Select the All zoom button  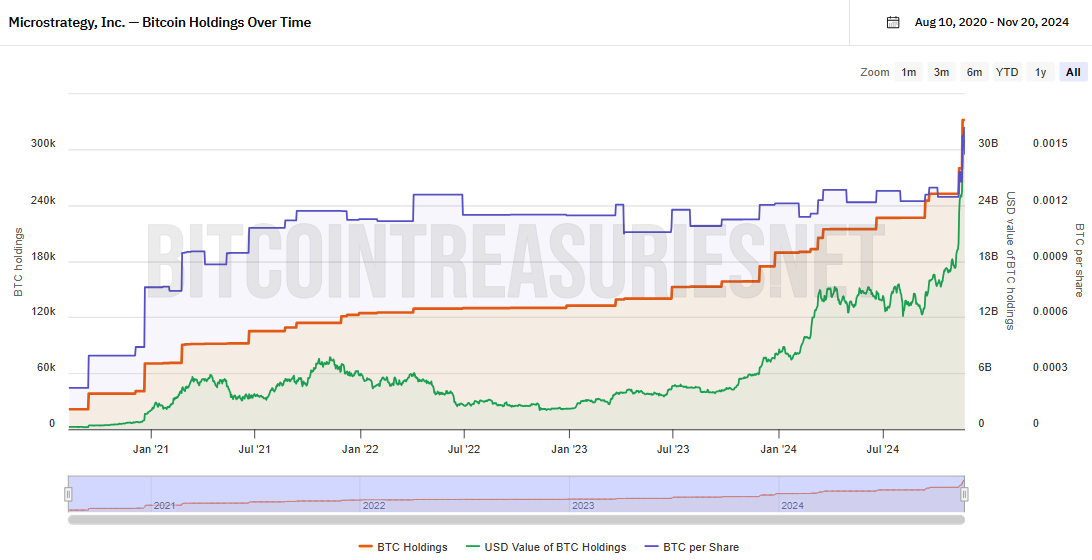coord(1073,72)
